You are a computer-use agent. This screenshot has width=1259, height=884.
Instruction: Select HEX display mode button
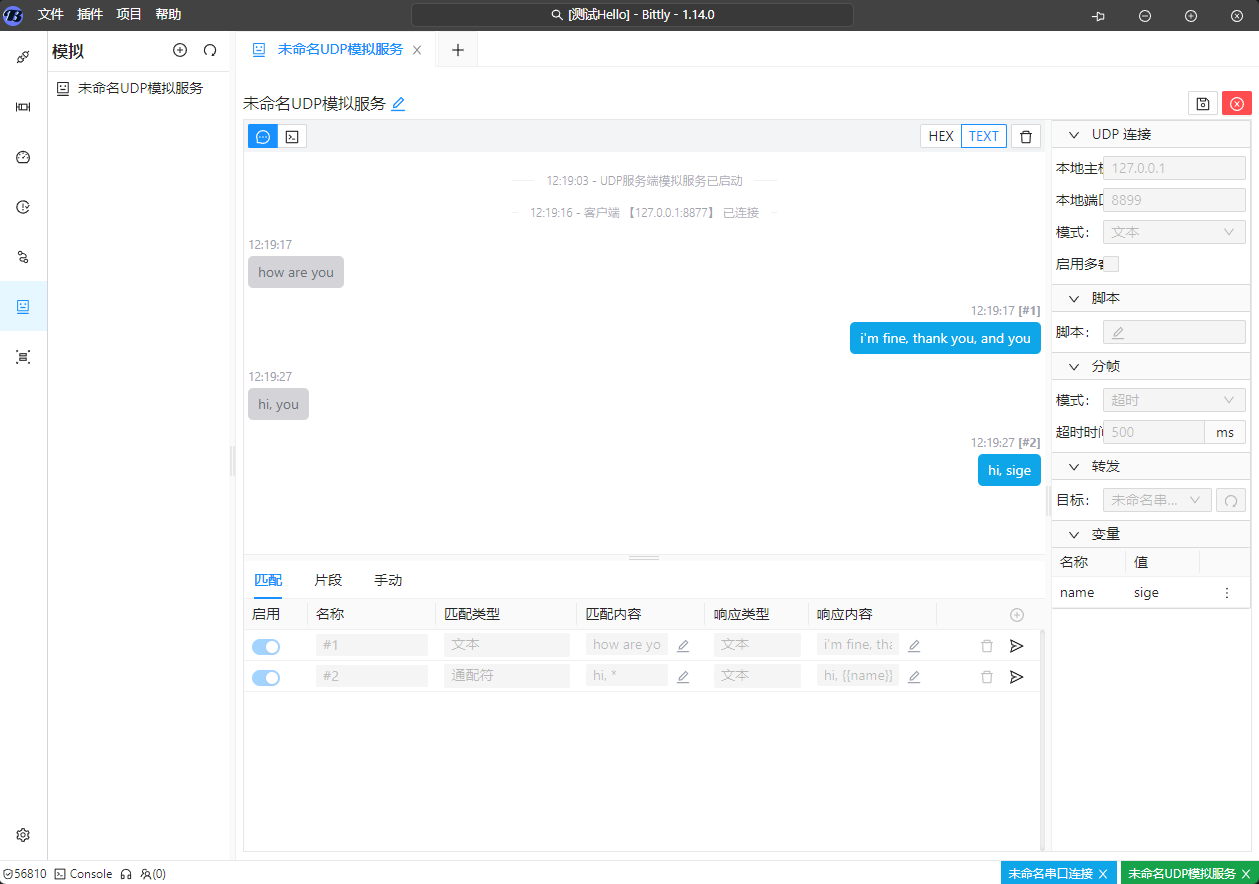tap(941, 136)
